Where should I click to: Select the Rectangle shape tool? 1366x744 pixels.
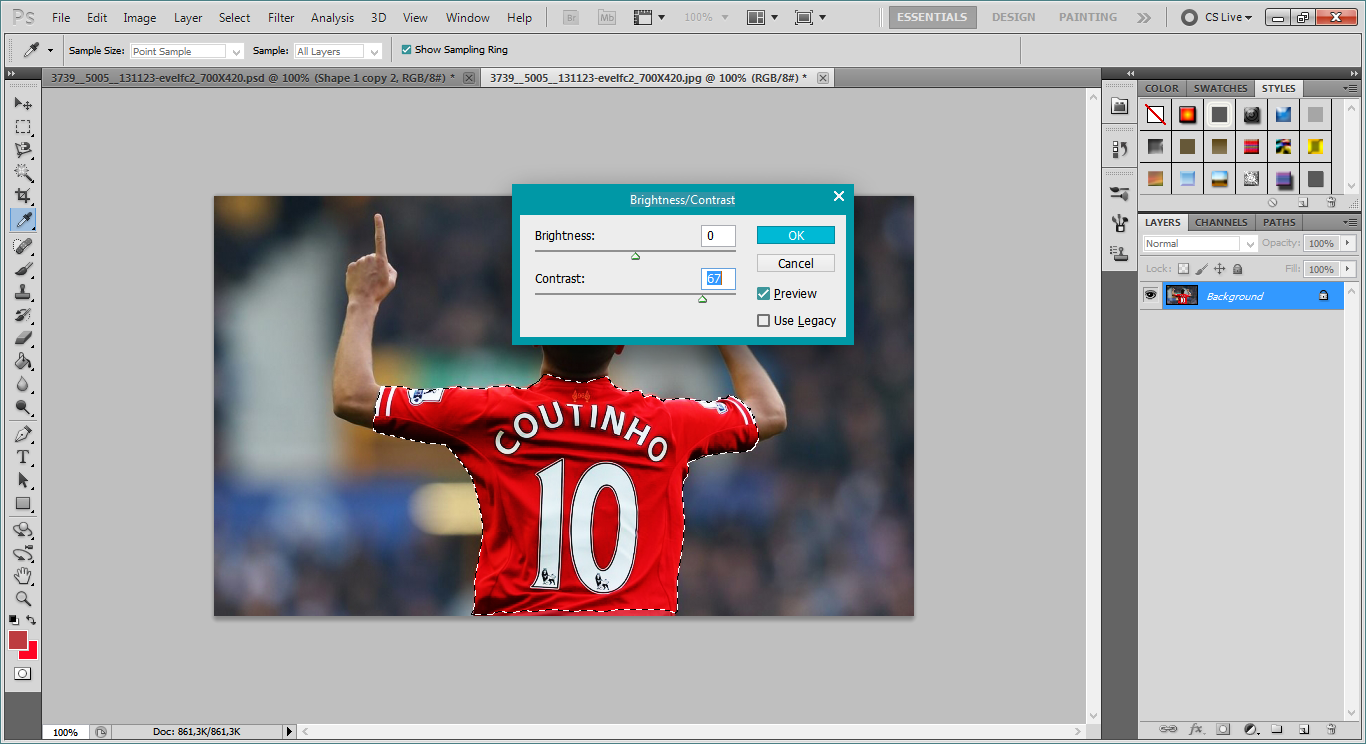[x=23, y=503]
